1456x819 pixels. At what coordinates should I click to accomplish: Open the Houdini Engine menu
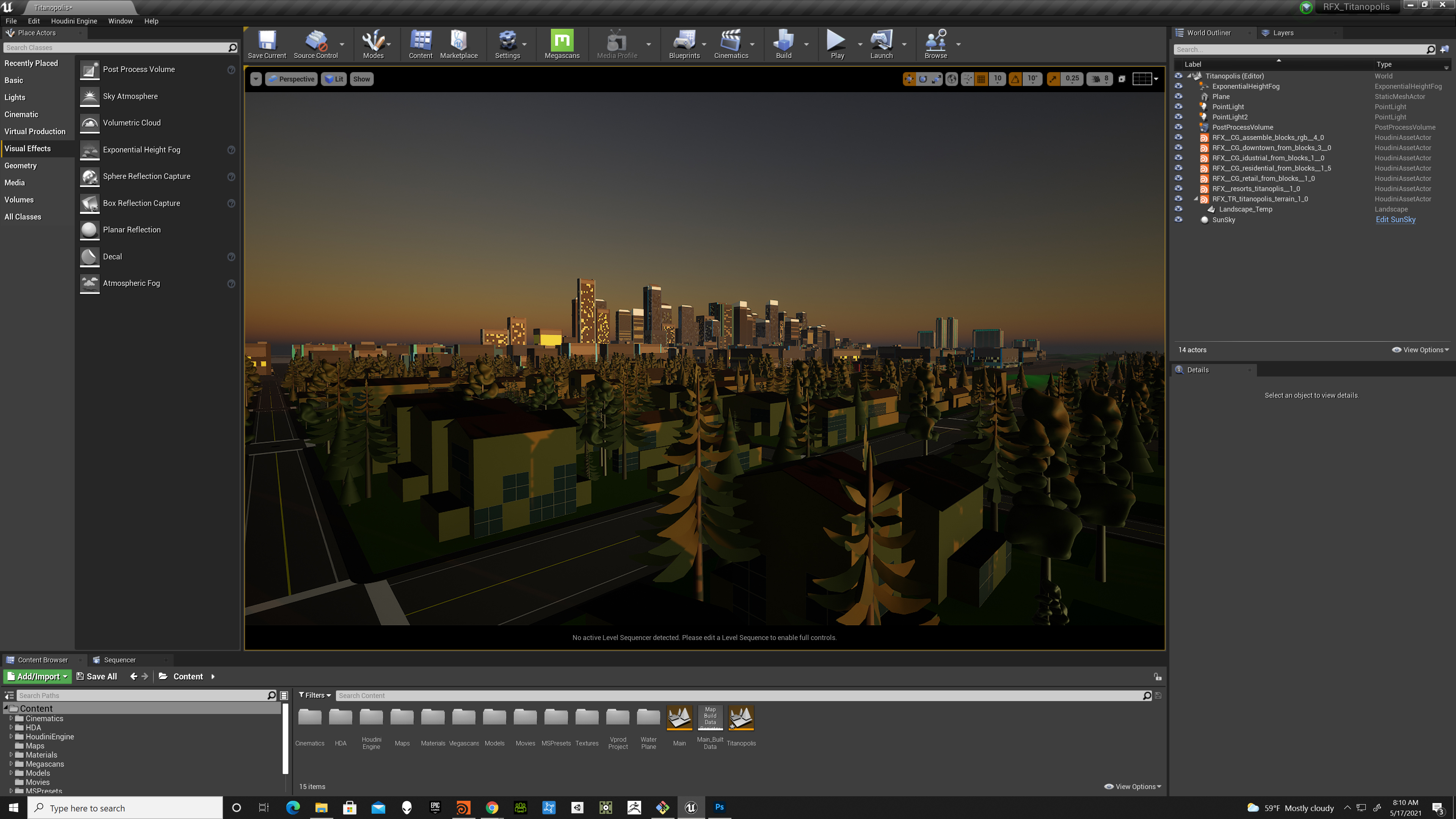point(74,21)
